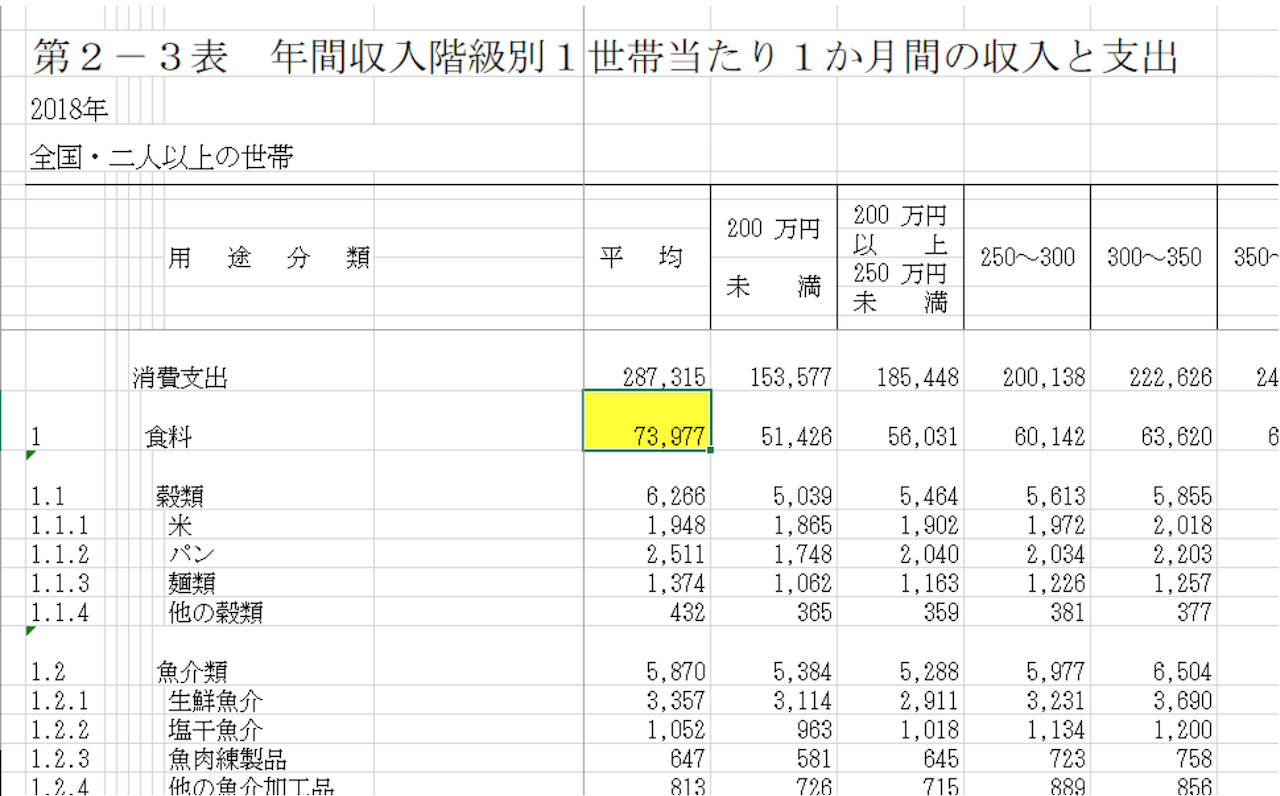Select the 平均 column header
The image size is (1280, 796).
(646, 258)
